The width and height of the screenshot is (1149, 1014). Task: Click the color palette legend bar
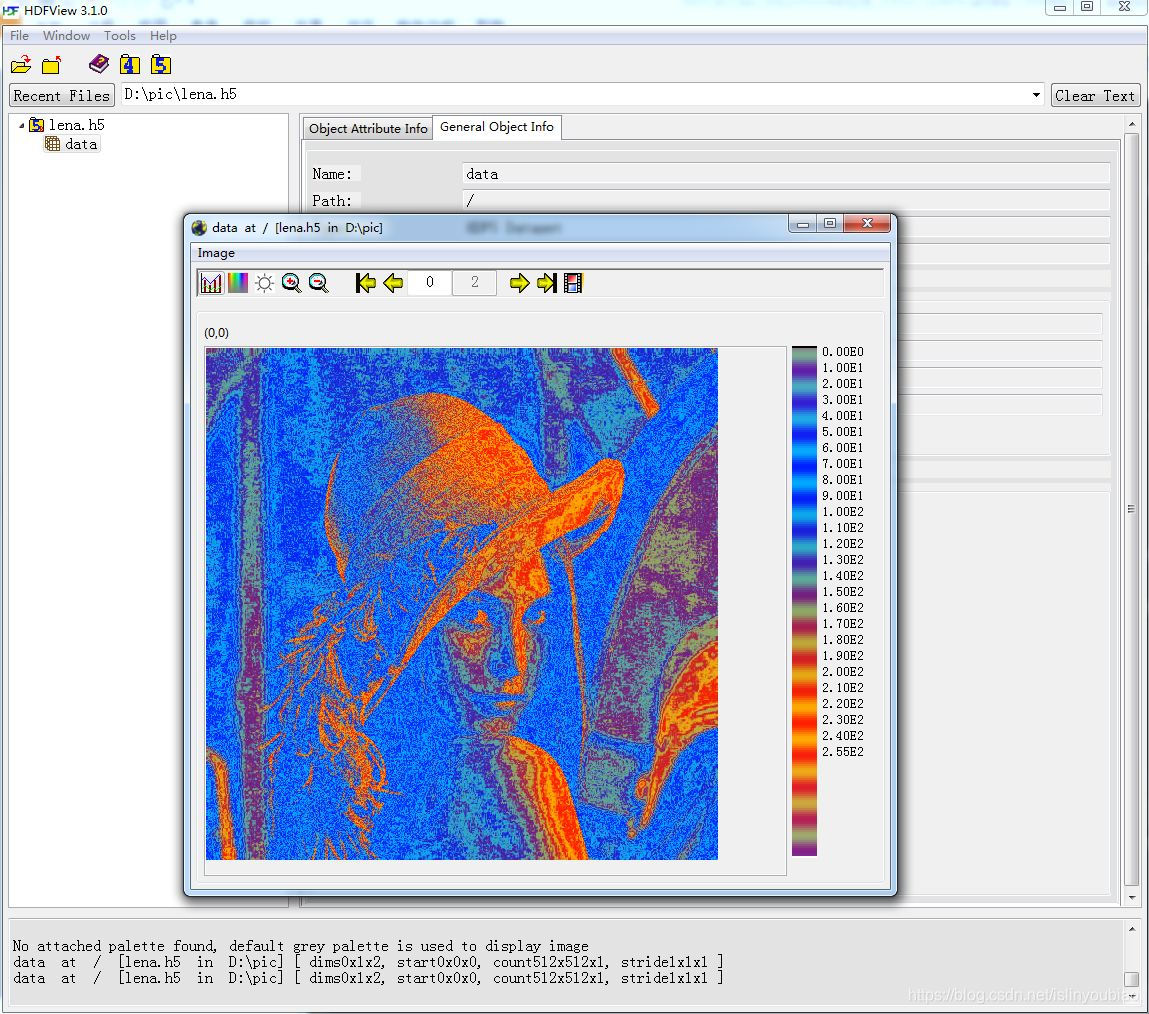point(804,601)
